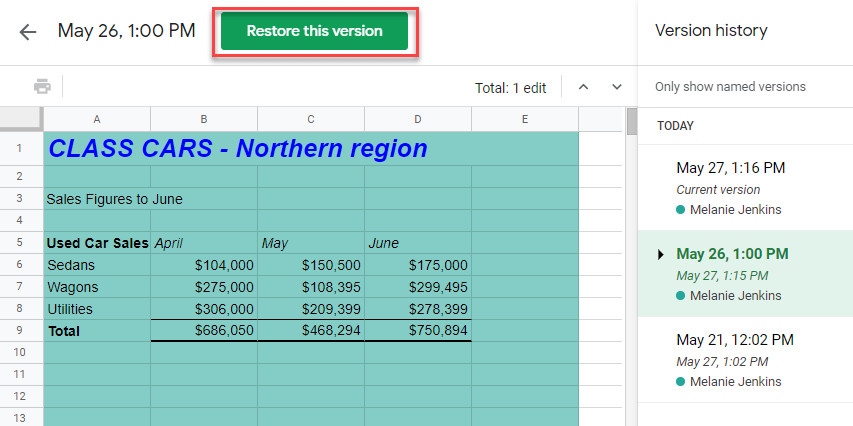Click column D header

point(417,120)
